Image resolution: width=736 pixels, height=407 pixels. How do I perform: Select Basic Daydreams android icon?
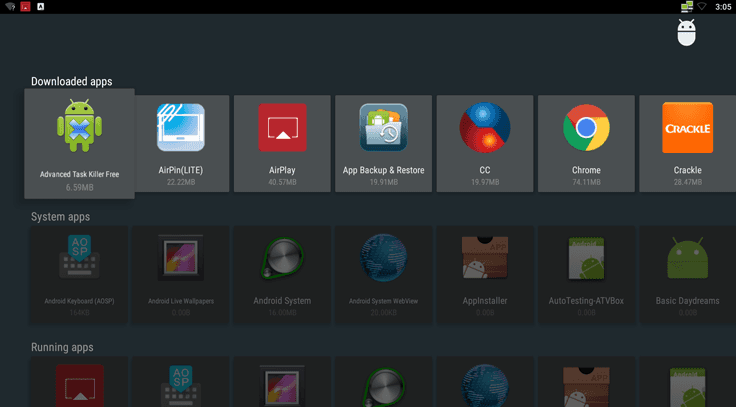pyautogui.click(x=688, y=258)
